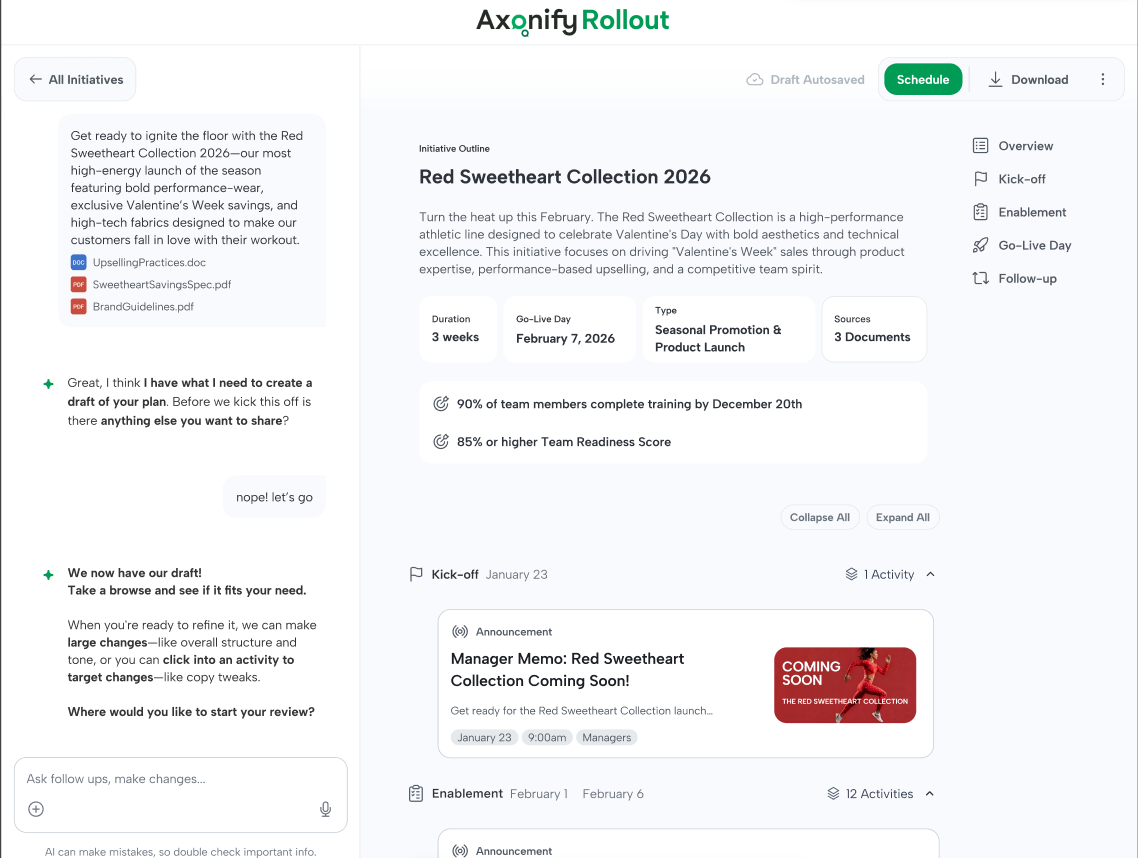1138x858 pixels.
Task: Collapse the Enablement 12 Activities section chevron
Action: pyautogui.click(x=929, y=793)
